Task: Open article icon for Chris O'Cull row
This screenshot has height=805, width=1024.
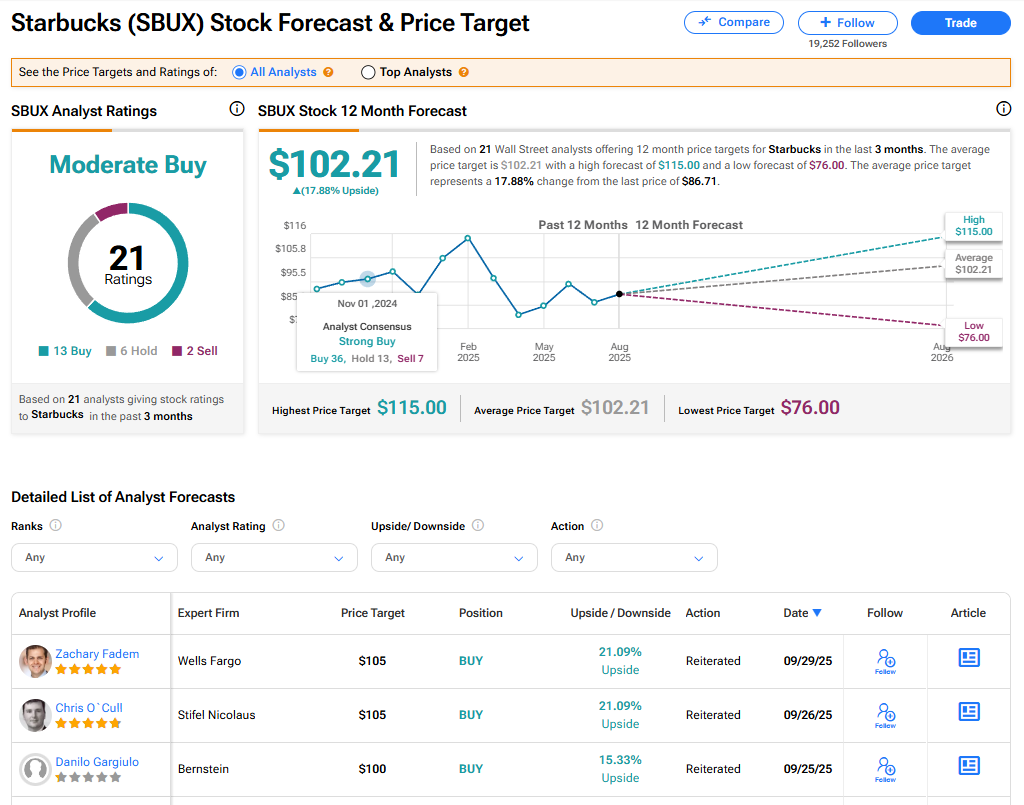Action: point(968,712)
